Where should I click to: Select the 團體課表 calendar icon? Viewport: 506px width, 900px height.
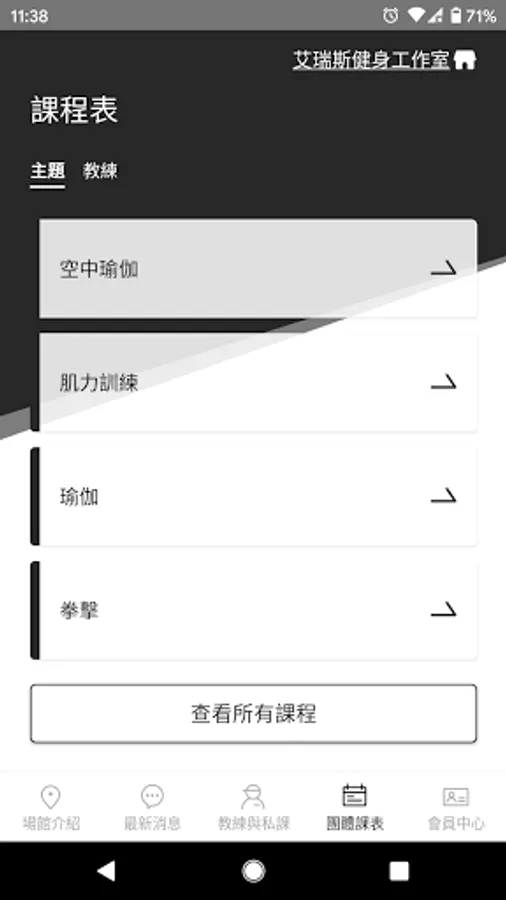point(355,796)
